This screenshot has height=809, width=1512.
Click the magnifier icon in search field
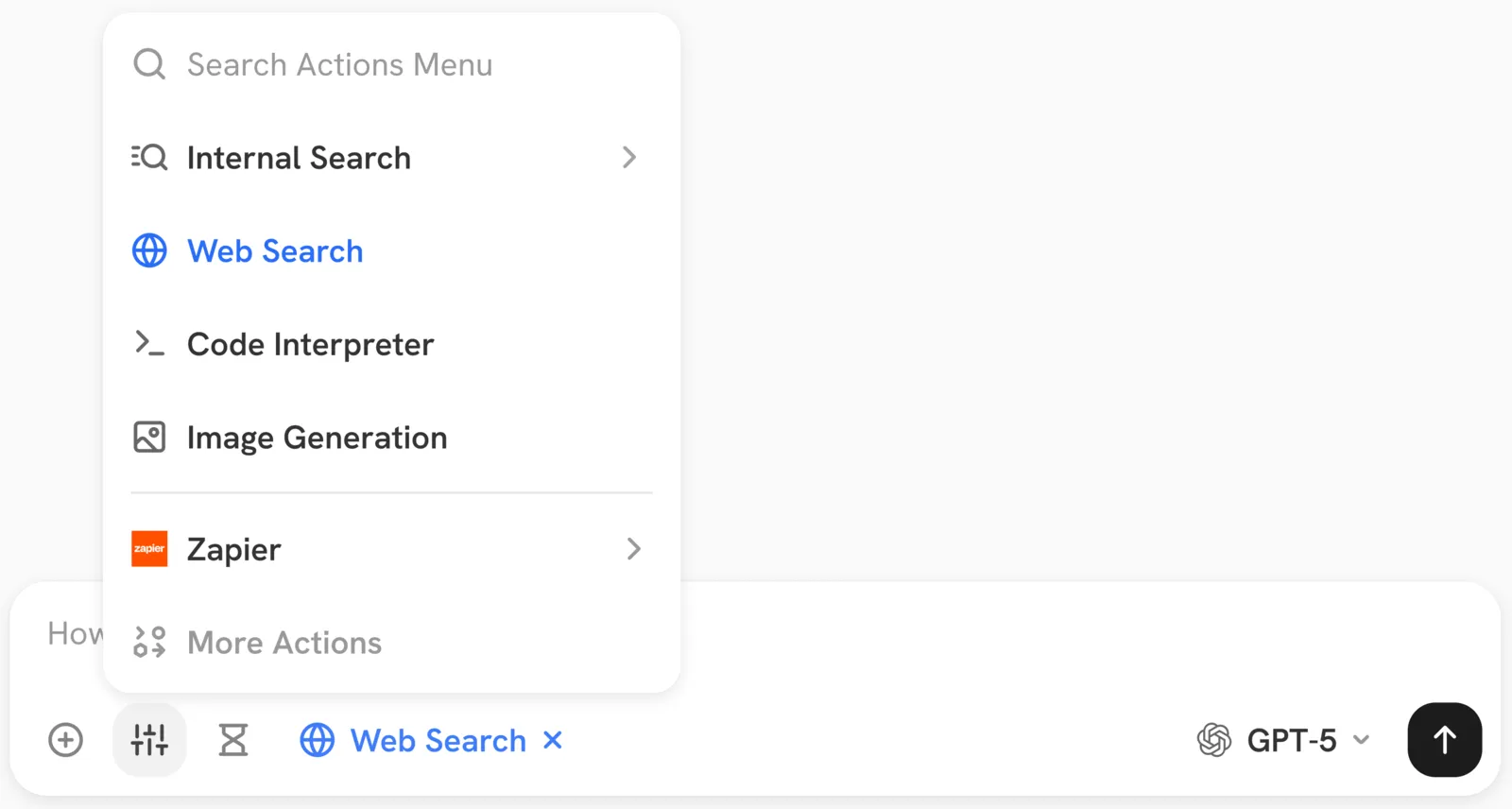(149, 64)
